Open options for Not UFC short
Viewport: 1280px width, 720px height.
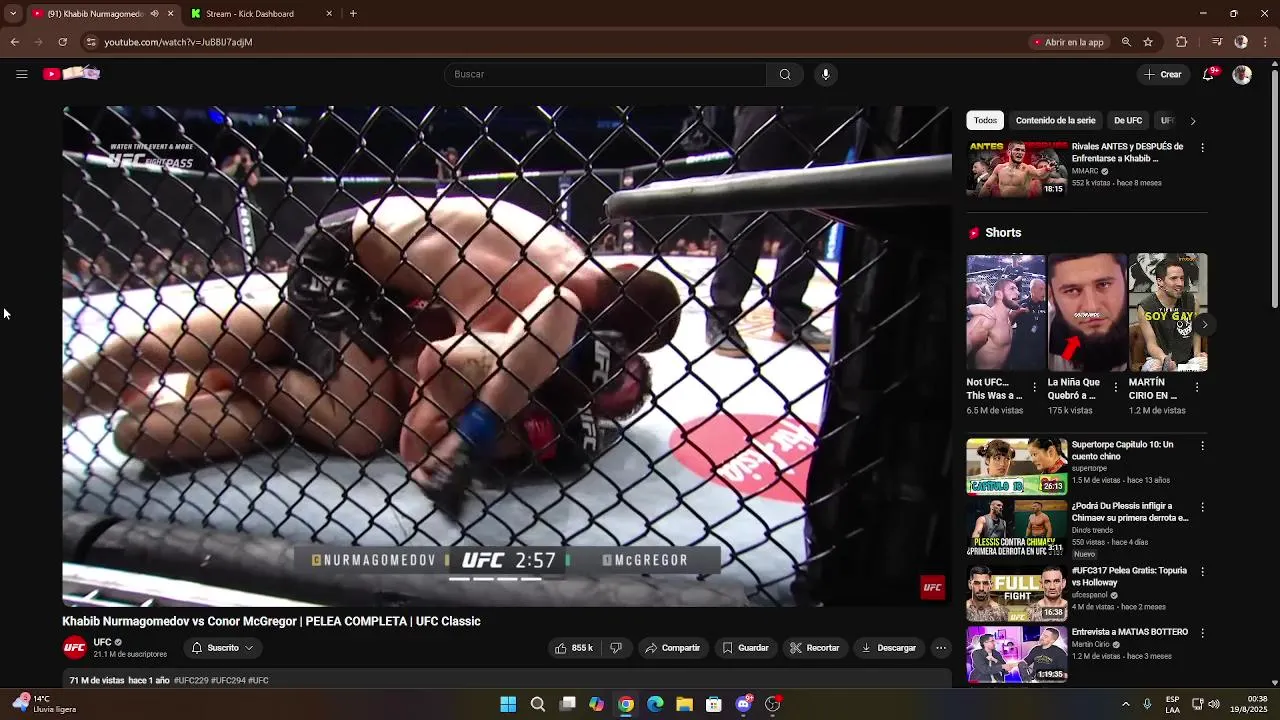pos(1034,387)
